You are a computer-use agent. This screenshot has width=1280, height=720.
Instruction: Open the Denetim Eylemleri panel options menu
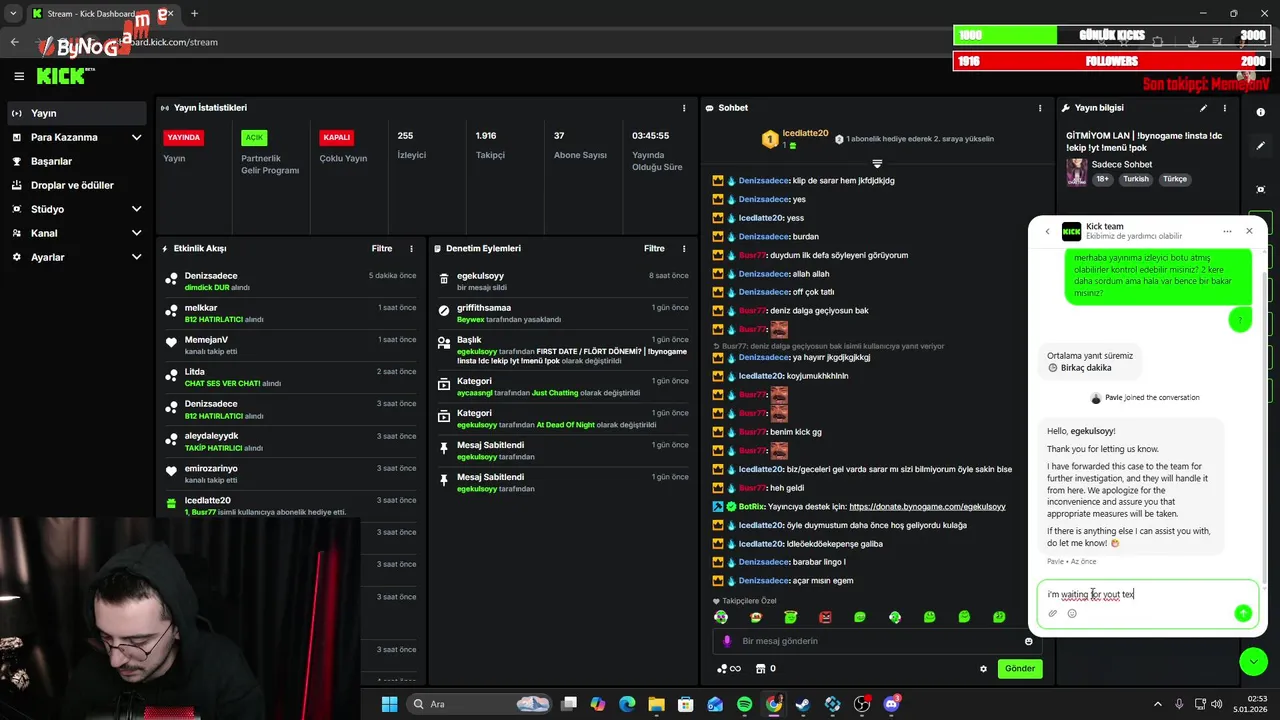point(684,249)
